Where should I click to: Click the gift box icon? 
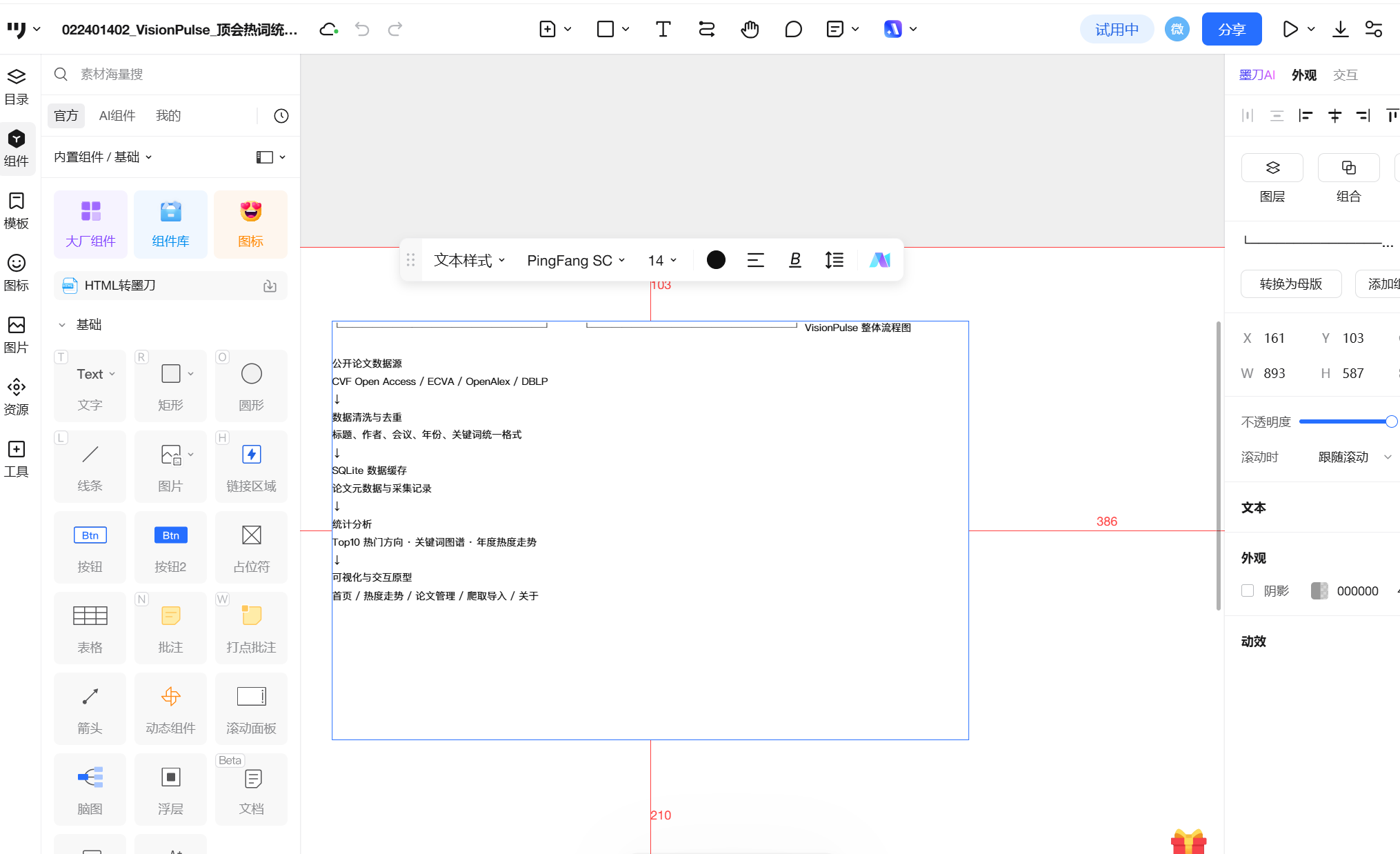click(1188, 841)
